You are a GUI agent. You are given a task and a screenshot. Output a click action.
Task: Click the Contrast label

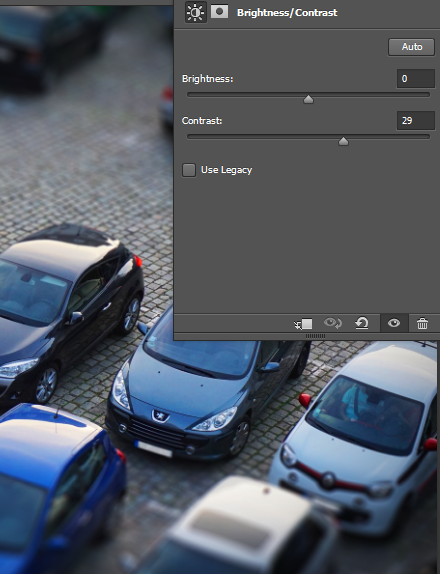tap(202, 121)
